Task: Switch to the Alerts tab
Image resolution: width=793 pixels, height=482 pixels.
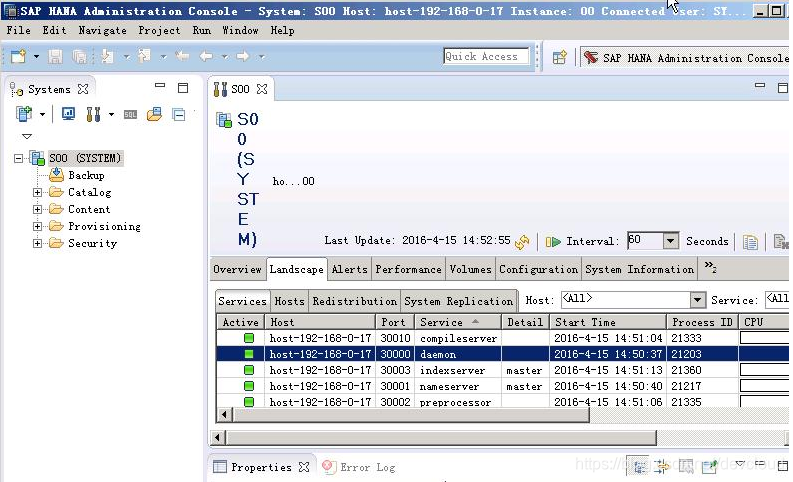Action: 349,269
